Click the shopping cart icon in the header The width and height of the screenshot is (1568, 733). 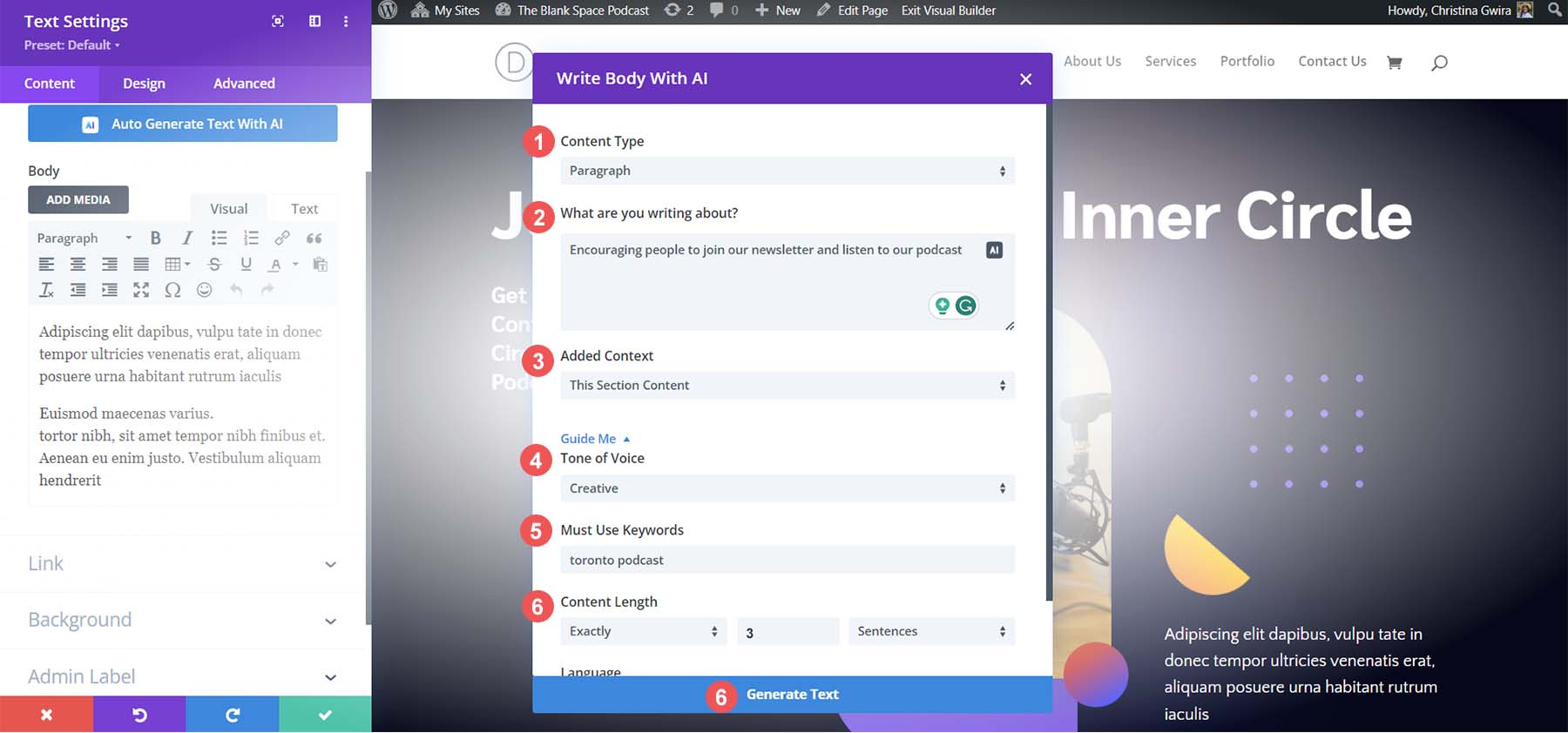point(1394,62)
